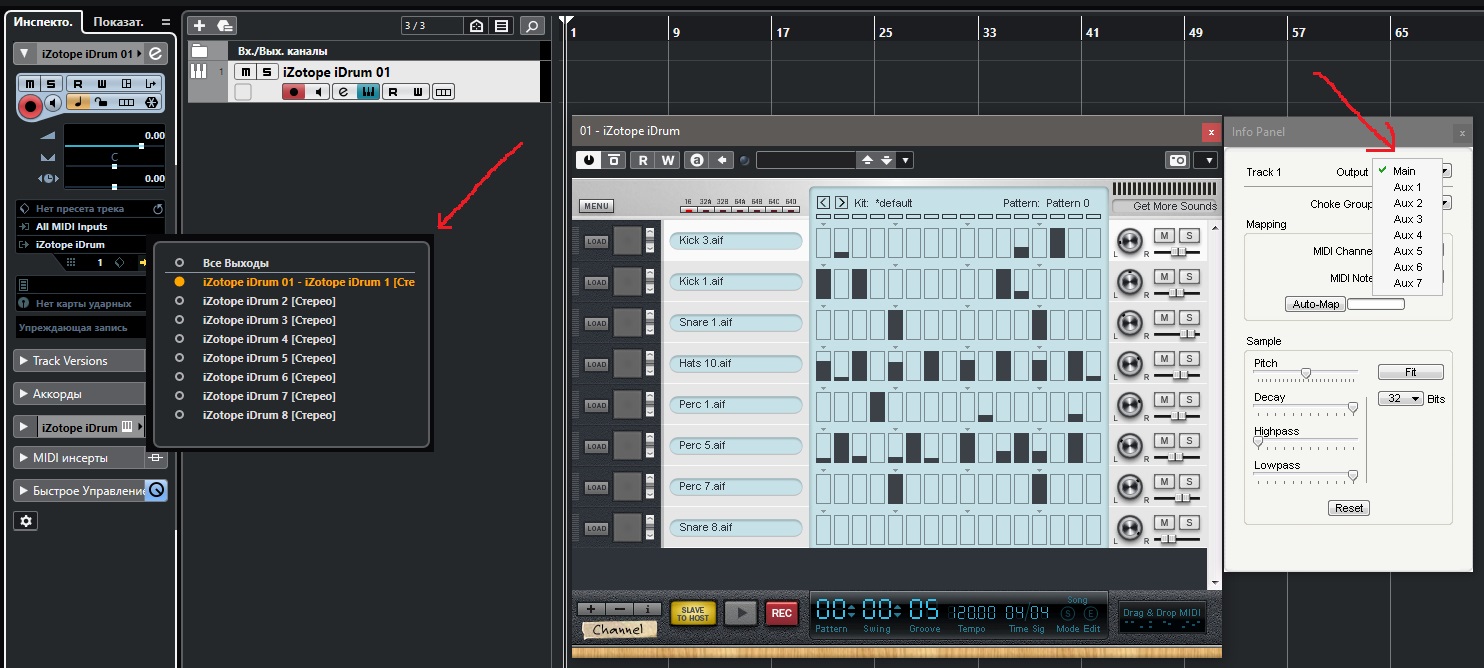The height and width of the screenshot is (668, 1484).
Task: Open edit channel settings in Inspector header
Action: click(x=156, y=54)
